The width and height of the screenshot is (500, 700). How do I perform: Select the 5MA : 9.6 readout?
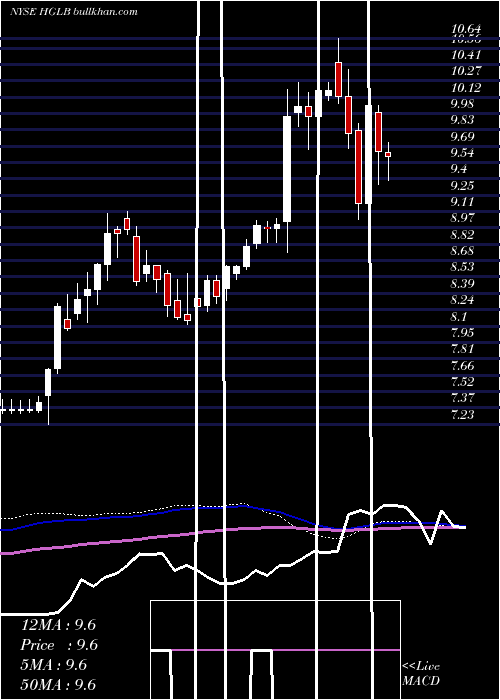tap(54, 665)
